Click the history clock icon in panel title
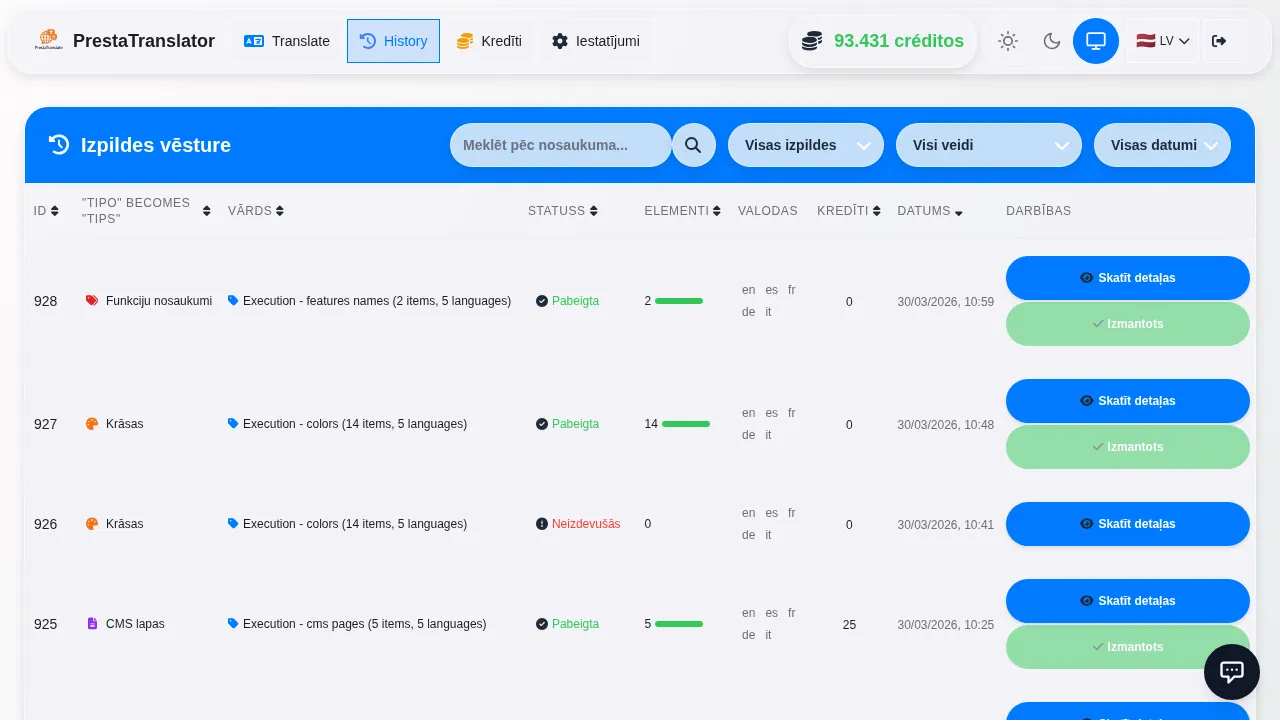This screenshot has height=720, width=1280. pos(59,145)
